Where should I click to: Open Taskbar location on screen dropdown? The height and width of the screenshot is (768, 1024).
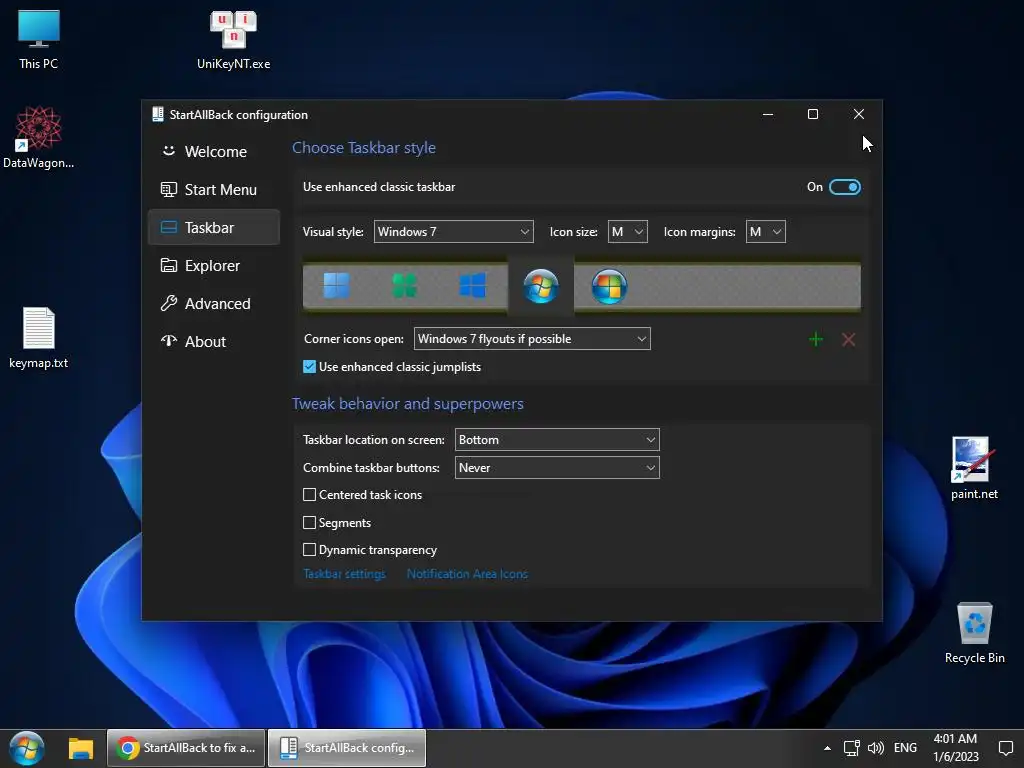[x=557, y=440]
